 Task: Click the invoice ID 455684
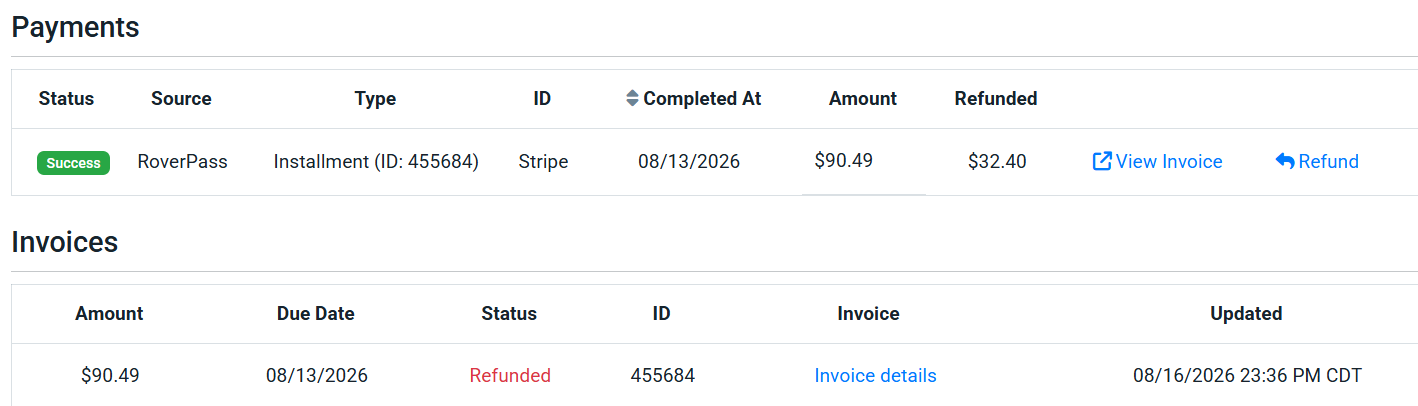click(x=663, y=376)
